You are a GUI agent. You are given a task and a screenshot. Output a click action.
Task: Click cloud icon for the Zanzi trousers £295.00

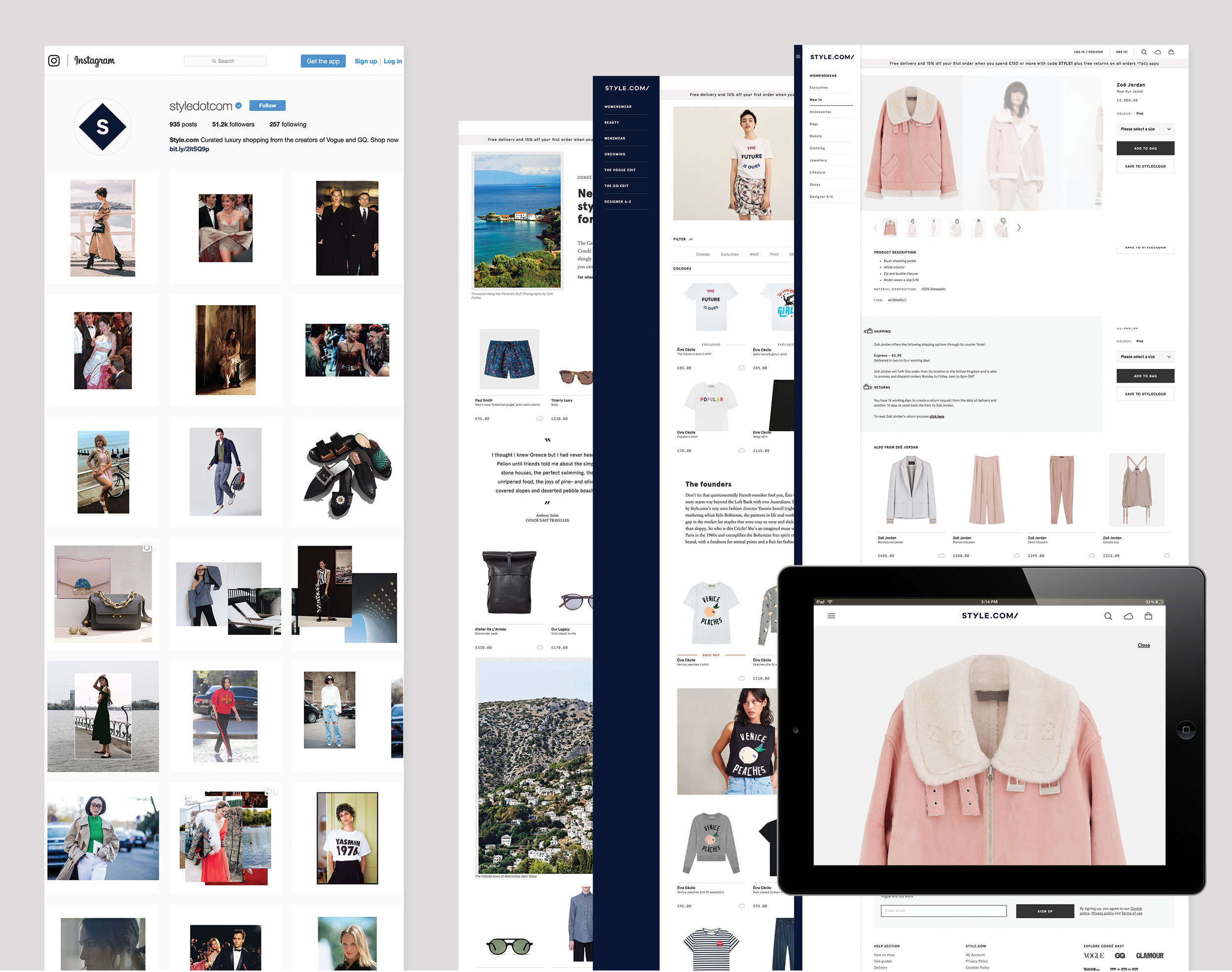tap(1091, 555)
